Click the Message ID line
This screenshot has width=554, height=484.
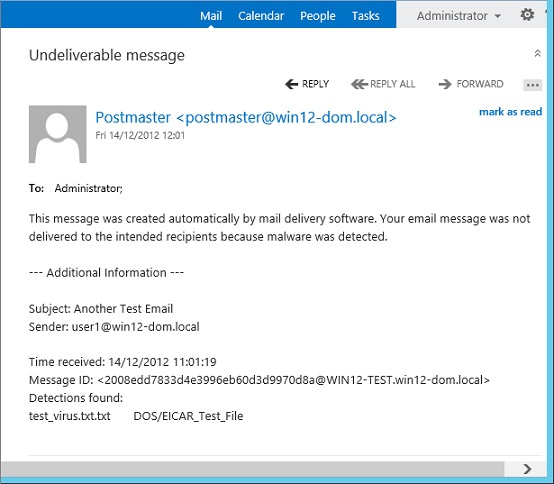pos(259,380)
